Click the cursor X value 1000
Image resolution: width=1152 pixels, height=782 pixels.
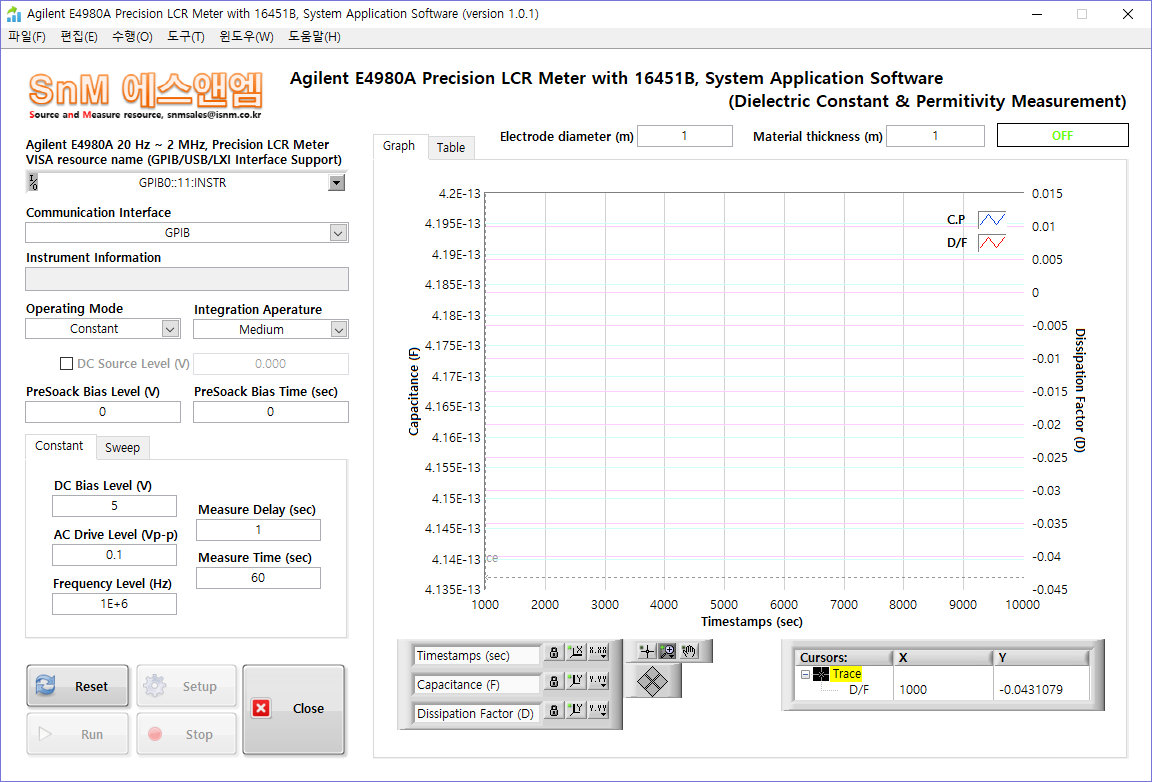[x=912, y=690]
